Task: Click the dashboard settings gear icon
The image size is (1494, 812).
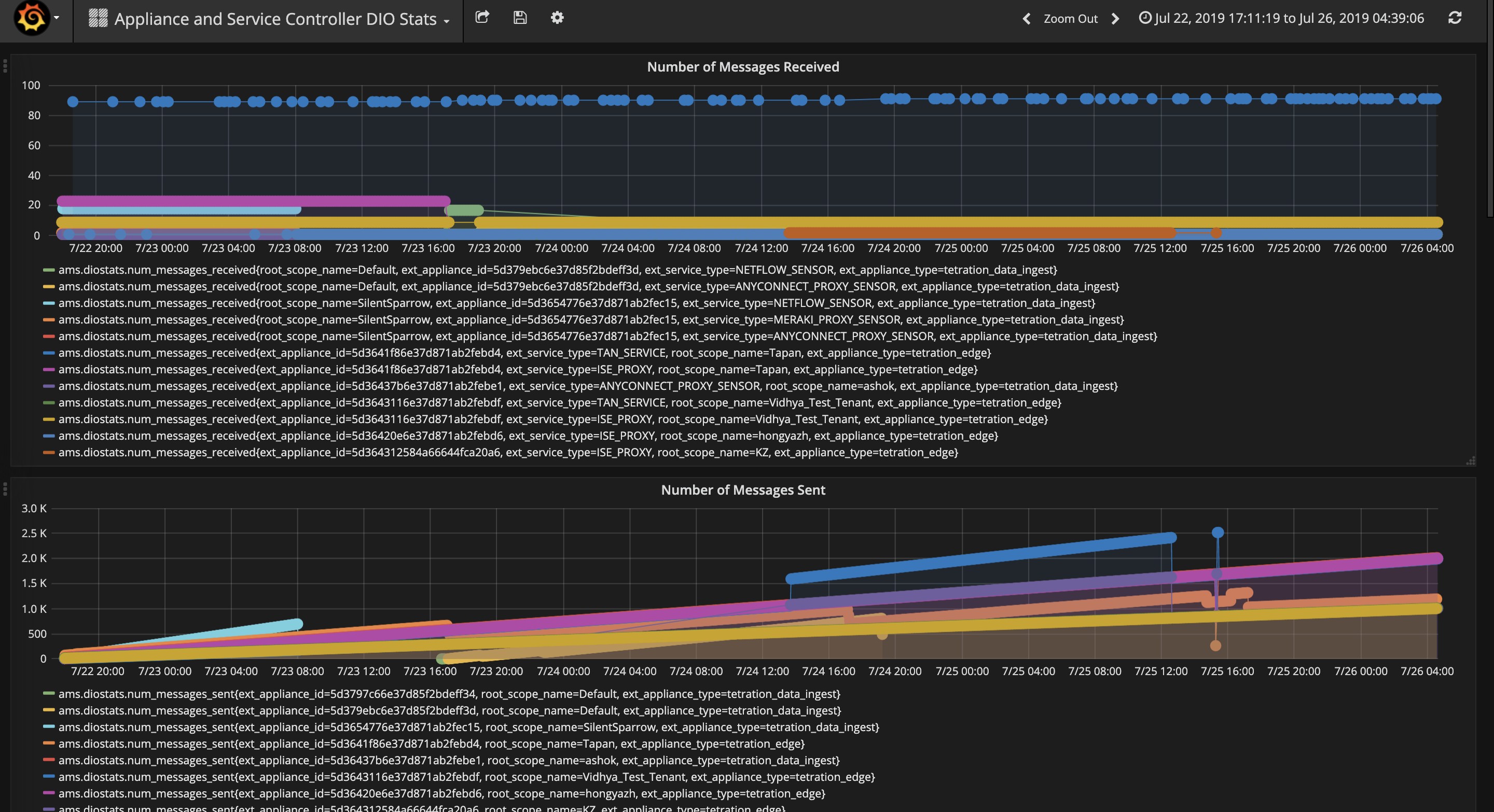Action: click(556, 18)
